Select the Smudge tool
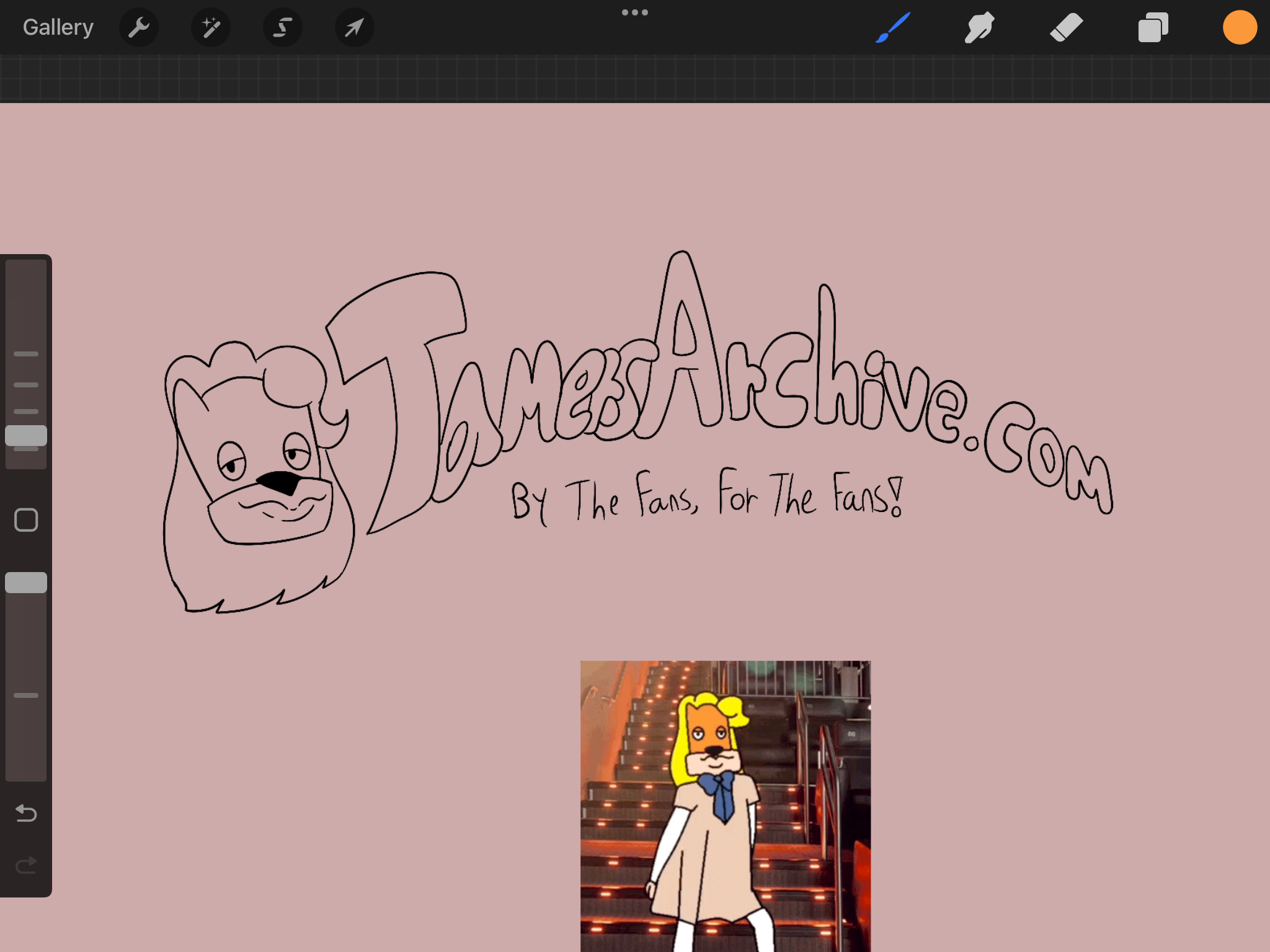Viewport: 1270px width, 952px height. tap(979, 27)
